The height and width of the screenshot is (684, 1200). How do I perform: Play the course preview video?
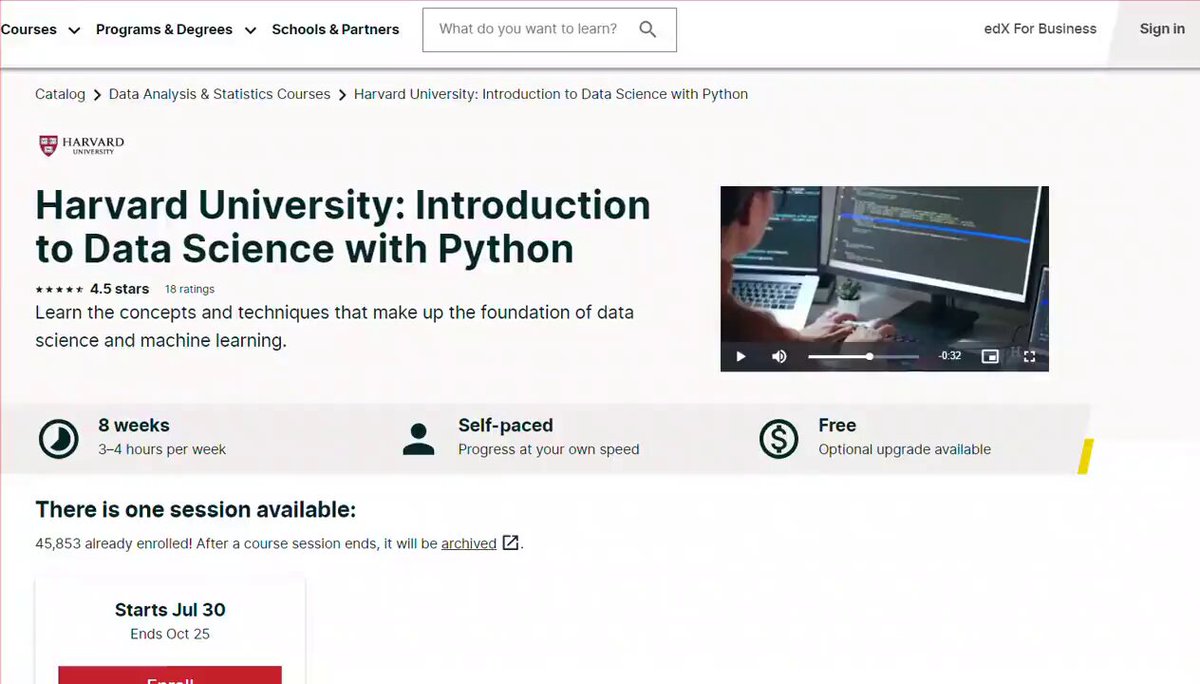click(x=741, y=356)
